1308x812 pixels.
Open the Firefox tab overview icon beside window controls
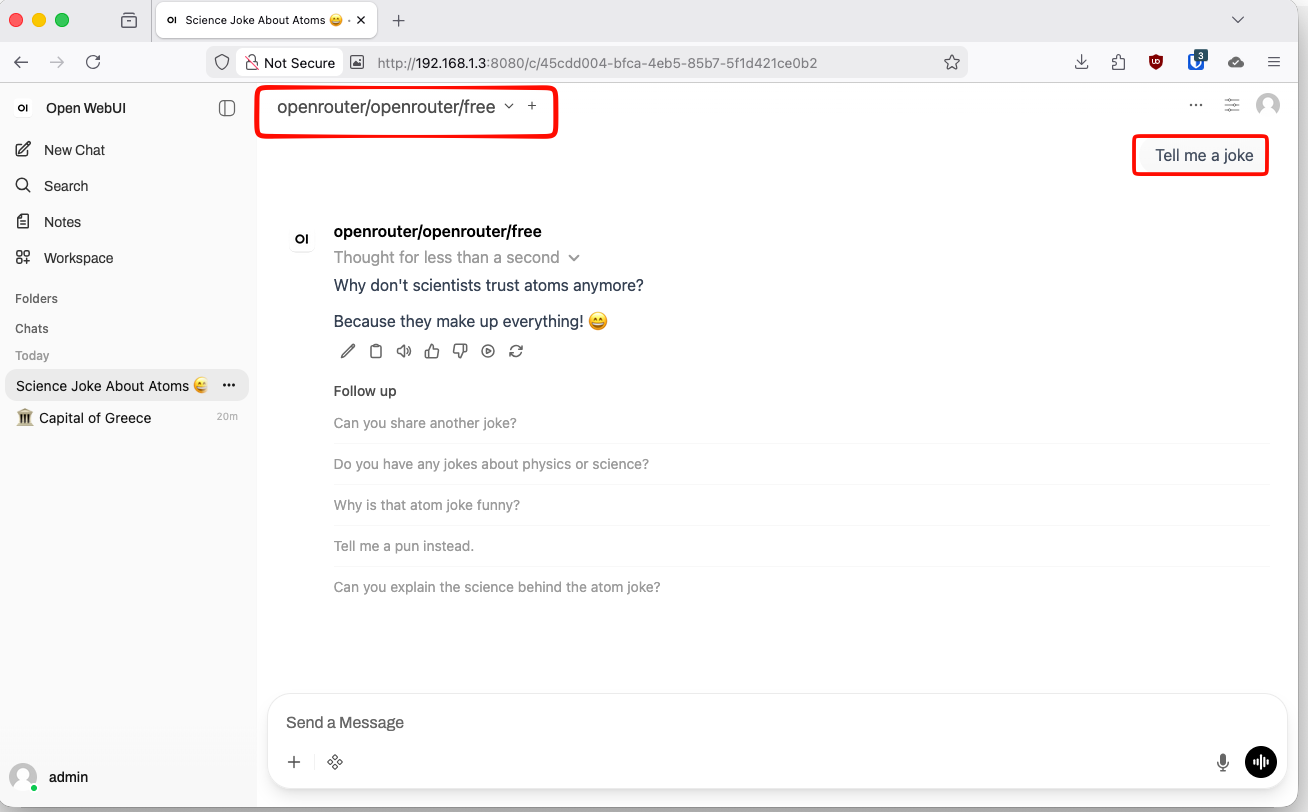(x=128, y=20)
